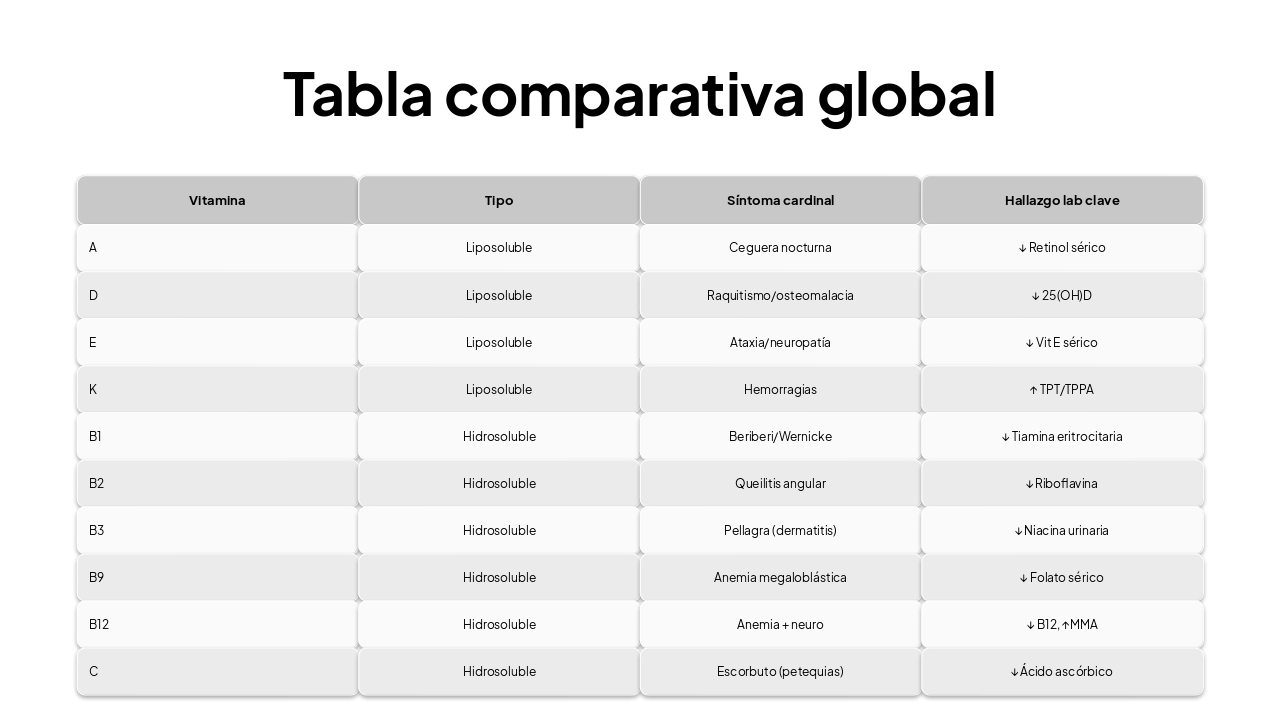
Task: Click the 'Síntoma cardinal' header cell
Action: (x=780, y=200)
